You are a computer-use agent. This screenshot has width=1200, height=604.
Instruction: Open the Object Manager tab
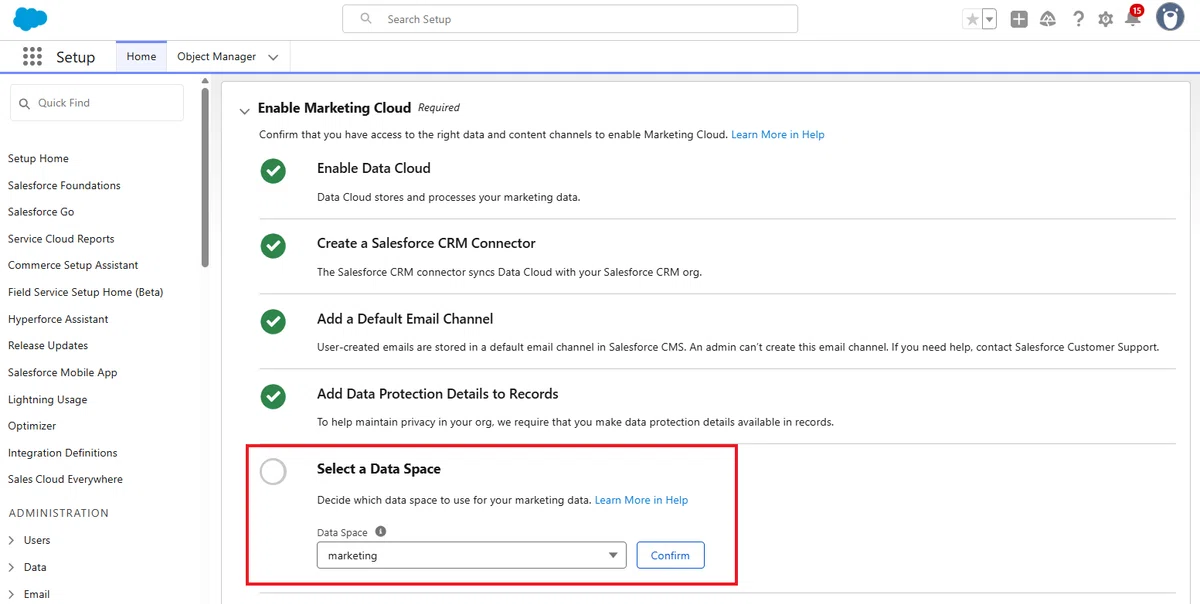tap(217, 57)
